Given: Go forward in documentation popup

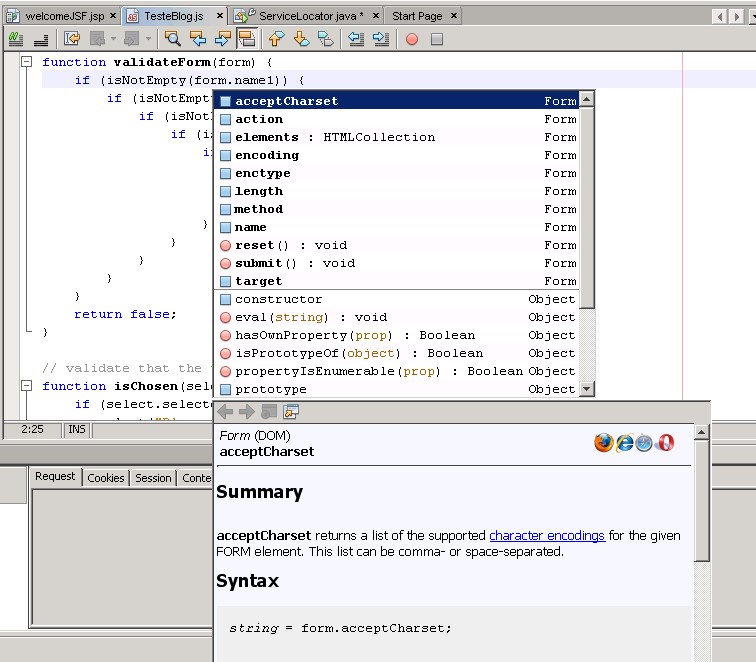Looking at the screenshot, I should [247, 411].
